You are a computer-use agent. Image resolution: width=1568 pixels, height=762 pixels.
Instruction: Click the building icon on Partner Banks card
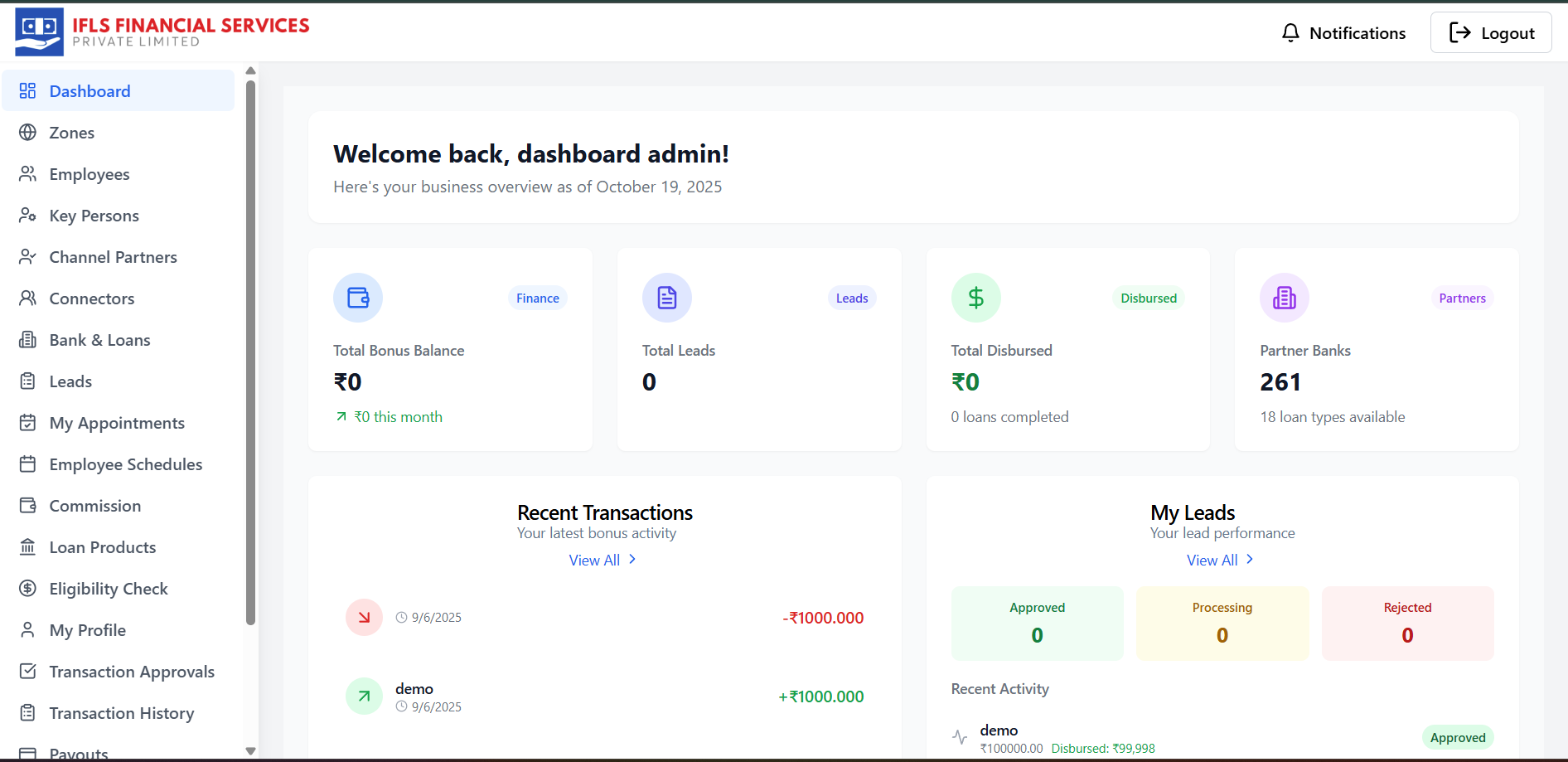pos(1284,298)
